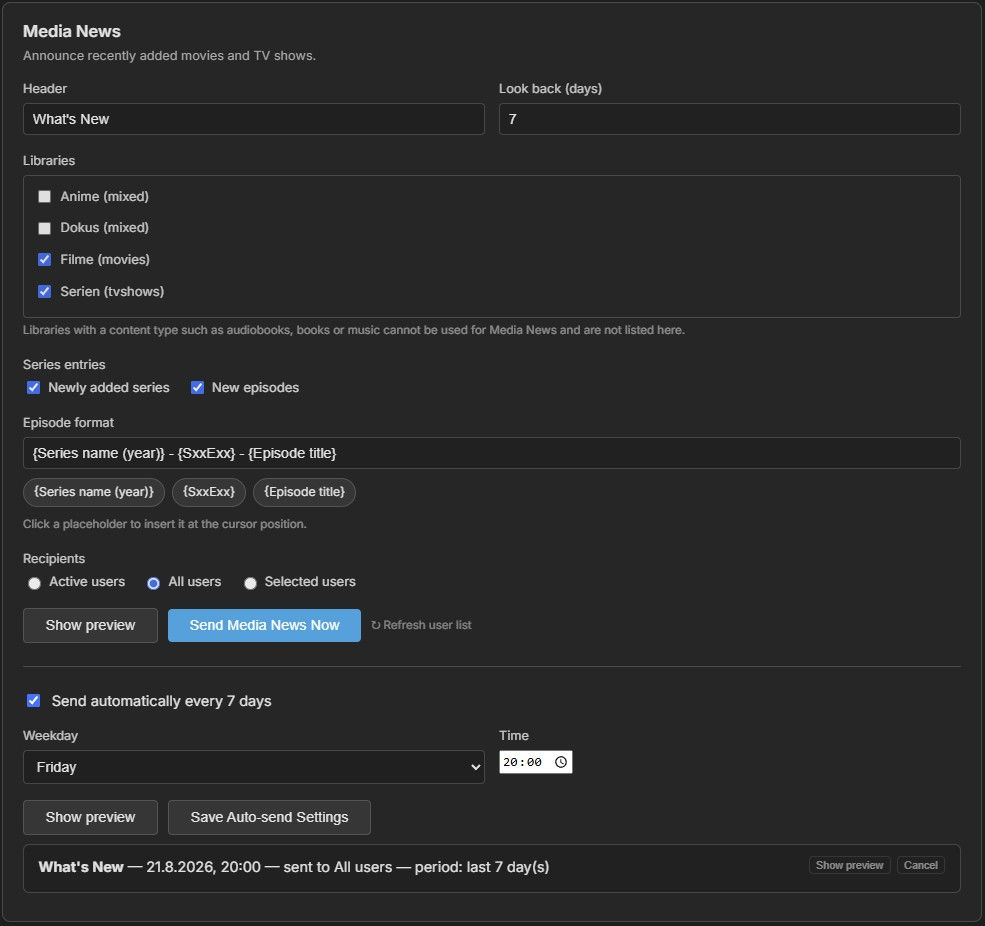The image size is (985, 926).
Task: Click the Look back (days) field
Action: pyautogui.click(x=729, y=119)
